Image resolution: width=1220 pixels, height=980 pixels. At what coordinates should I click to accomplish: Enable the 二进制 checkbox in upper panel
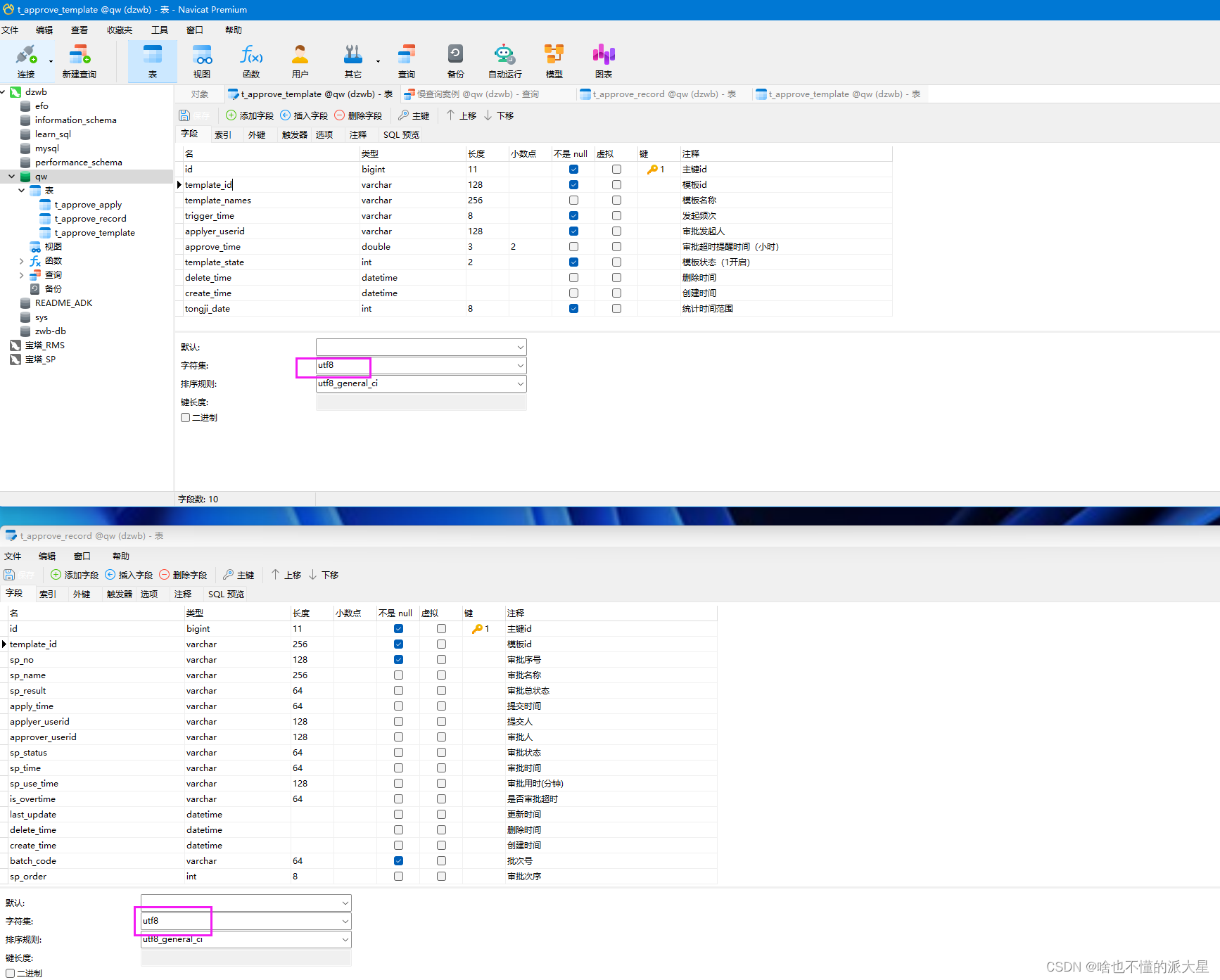click(185, 418)
